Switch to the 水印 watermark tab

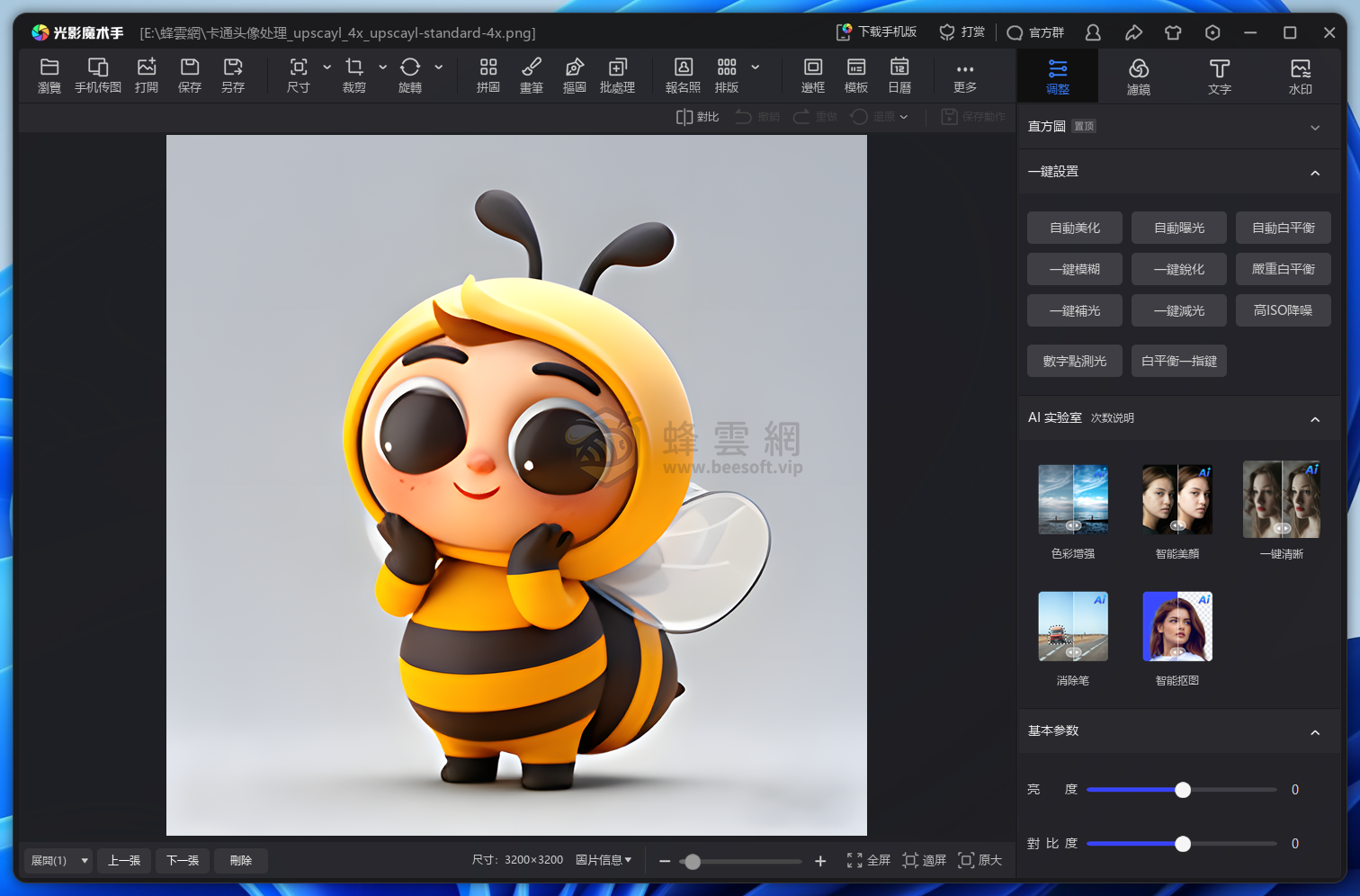1301,76
